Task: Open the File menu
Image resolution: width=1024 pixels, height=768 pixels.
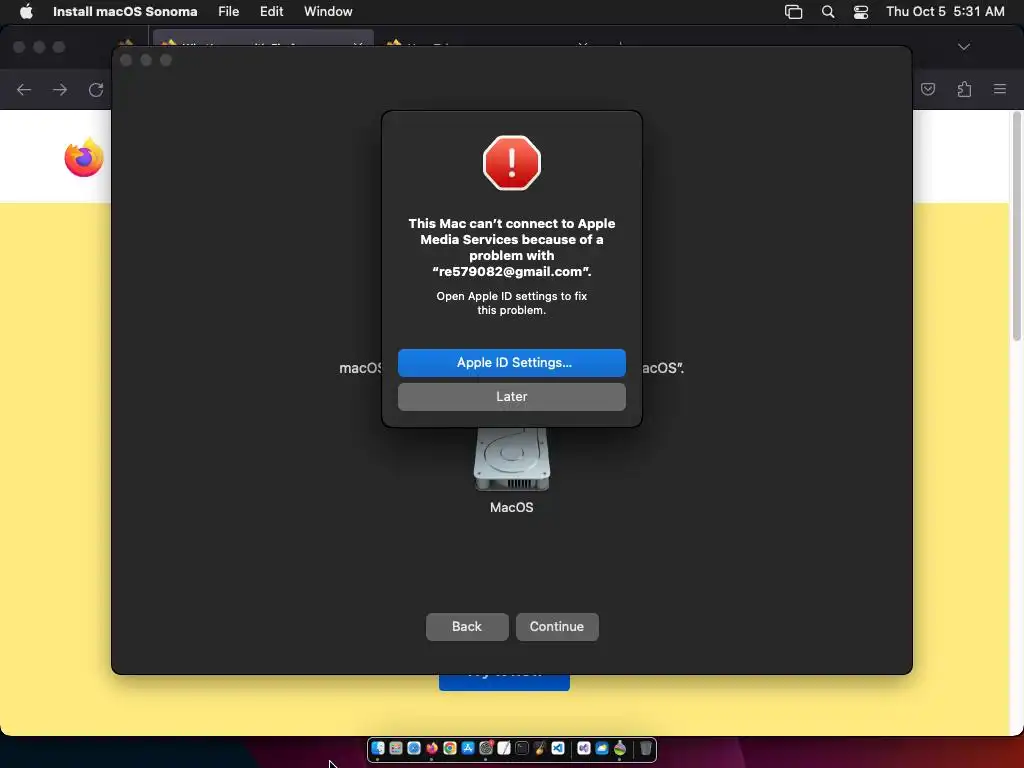Action: coord(229,11)
